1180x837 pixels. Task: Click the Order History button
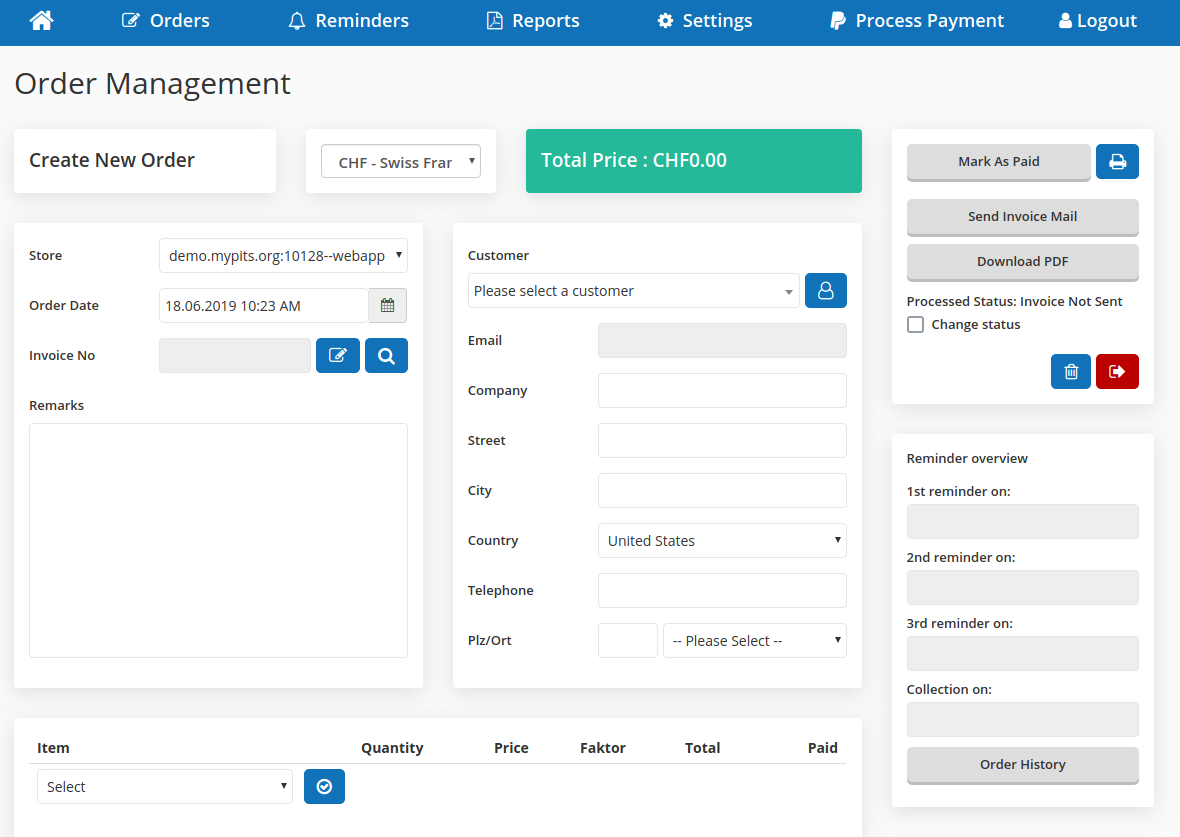1022,765
